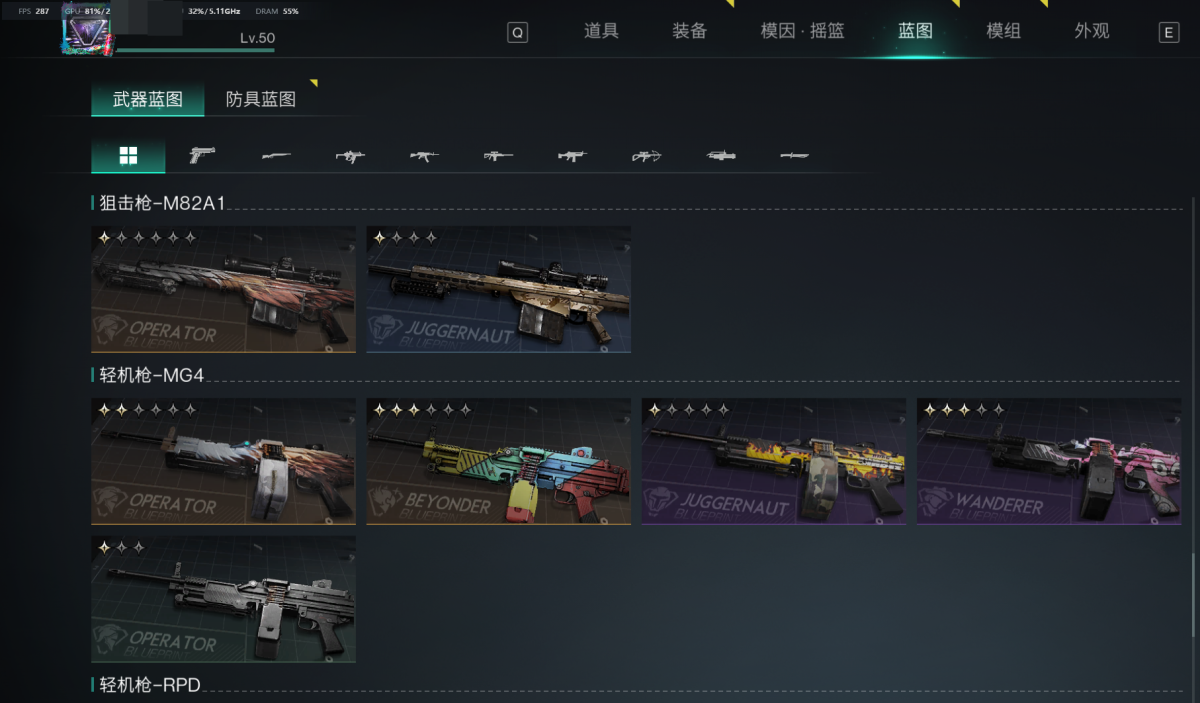Click the blueprint list vertical scrollbar

pos(1192,597)
